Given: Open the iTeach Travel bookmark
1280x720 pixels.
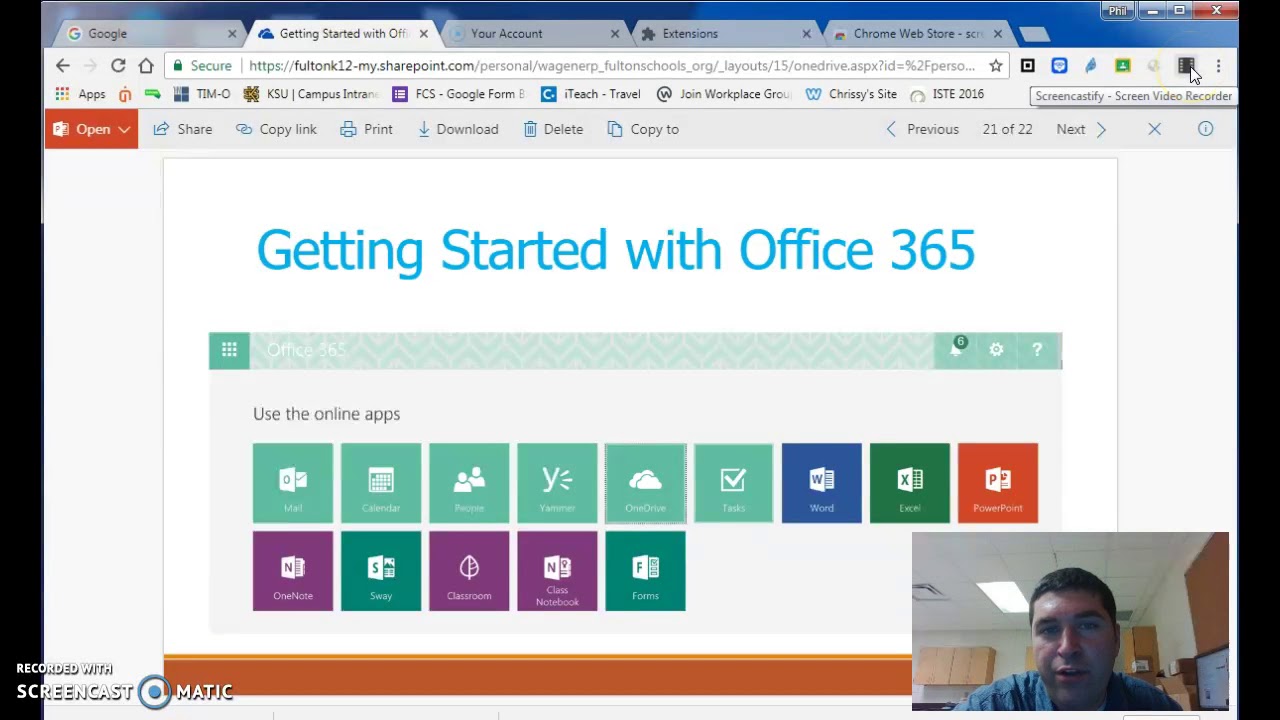Looking at the screenshot, I should pyautogui.click(x=591, y=94).
